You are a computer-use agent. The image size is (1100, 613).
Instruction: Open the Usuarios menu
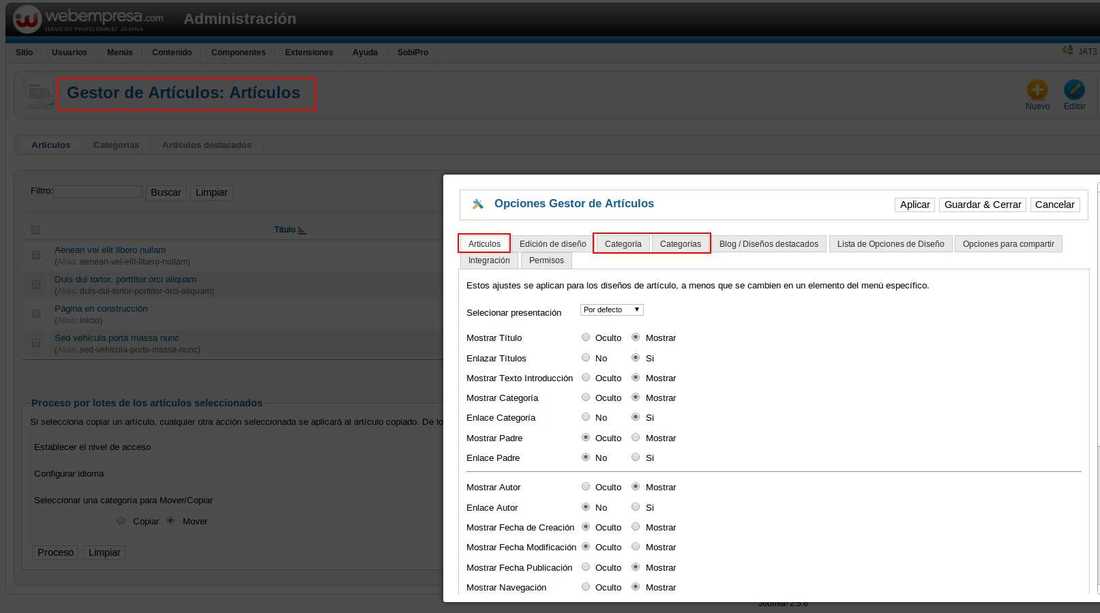coord(69,52)
